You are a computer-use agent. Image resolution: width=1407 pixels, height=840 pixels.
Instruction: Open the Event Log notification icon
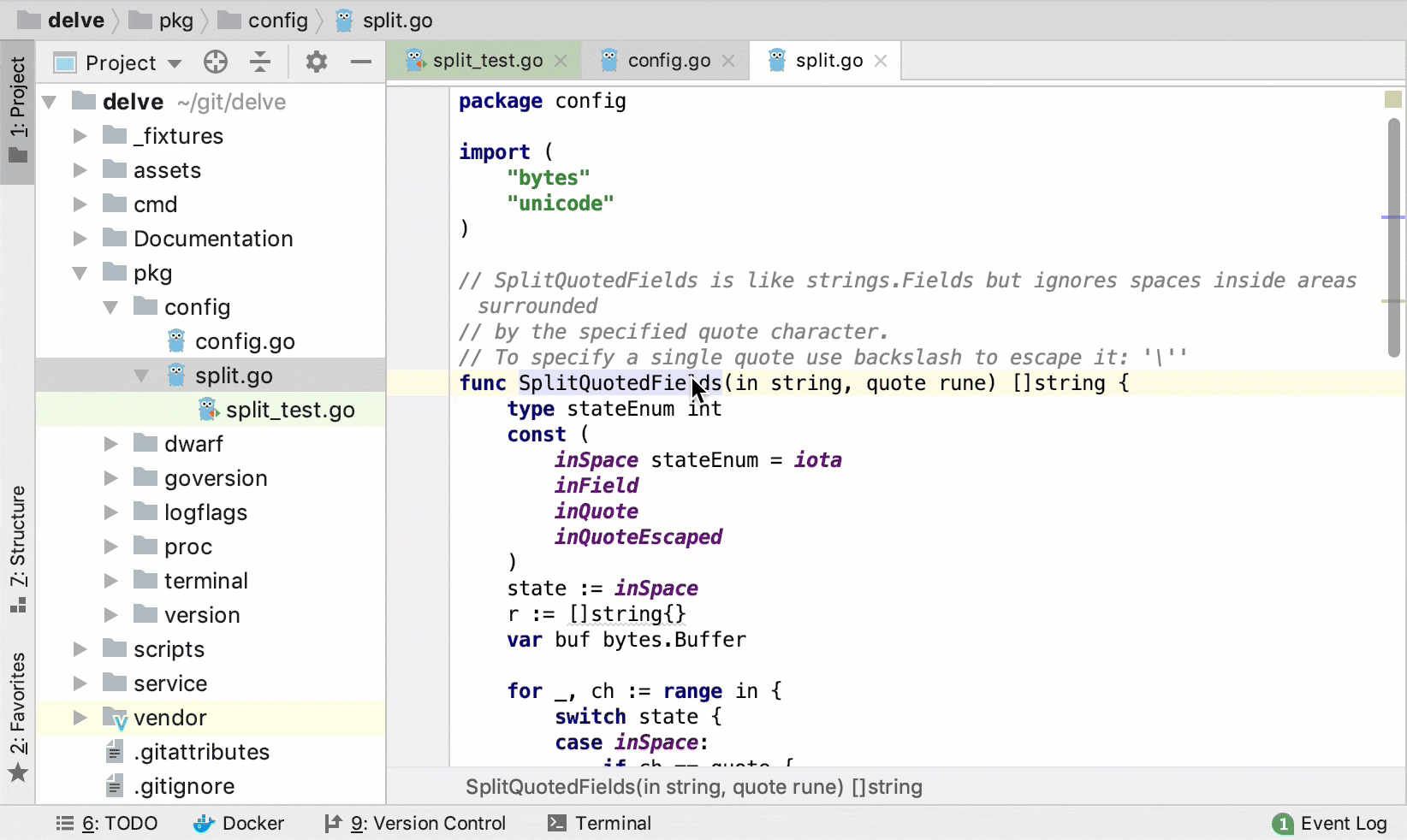click(x=1282, y=824)
